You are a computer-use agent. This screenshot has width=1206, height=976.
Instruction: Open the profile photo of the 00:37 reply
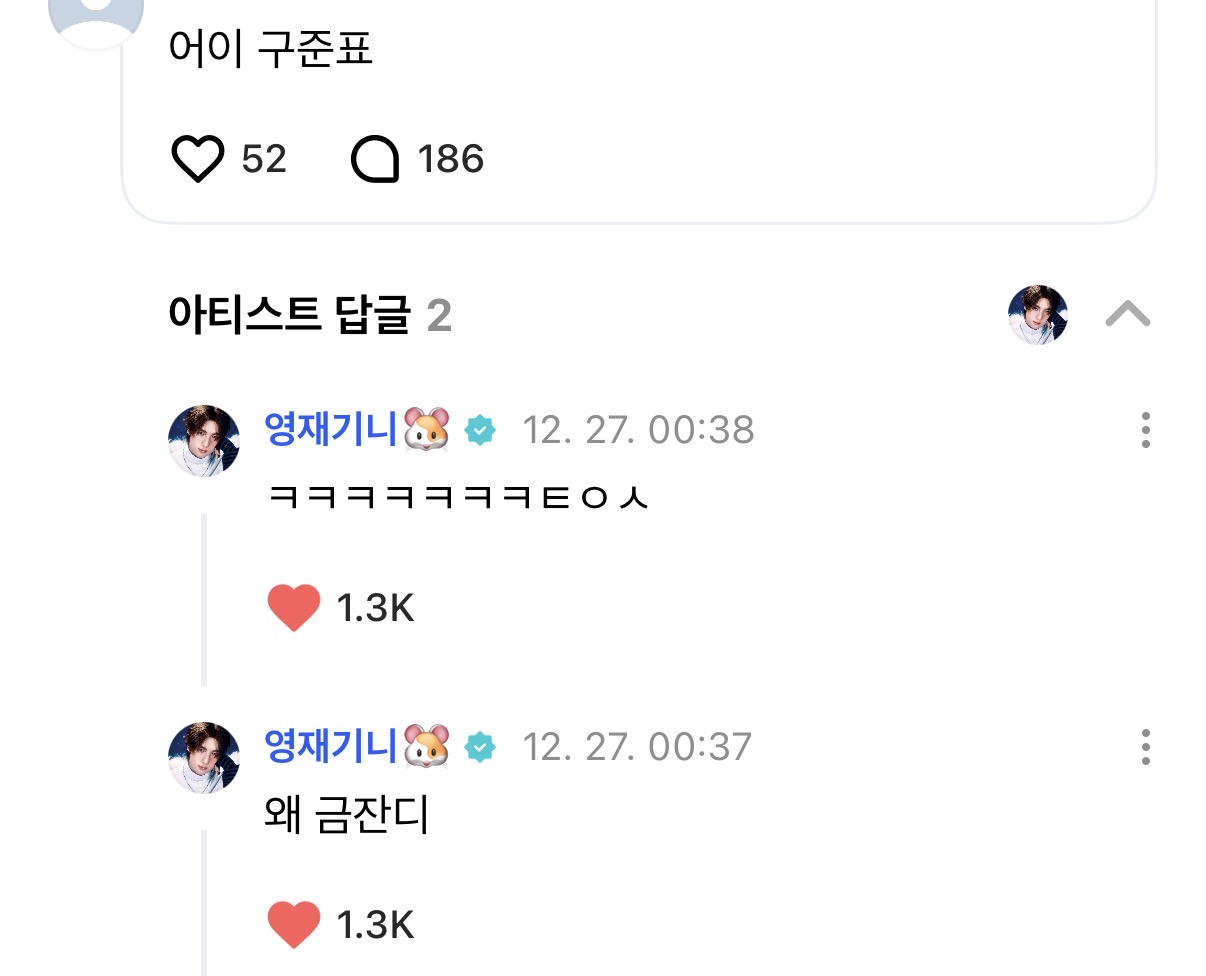click(x=204, y=758)
